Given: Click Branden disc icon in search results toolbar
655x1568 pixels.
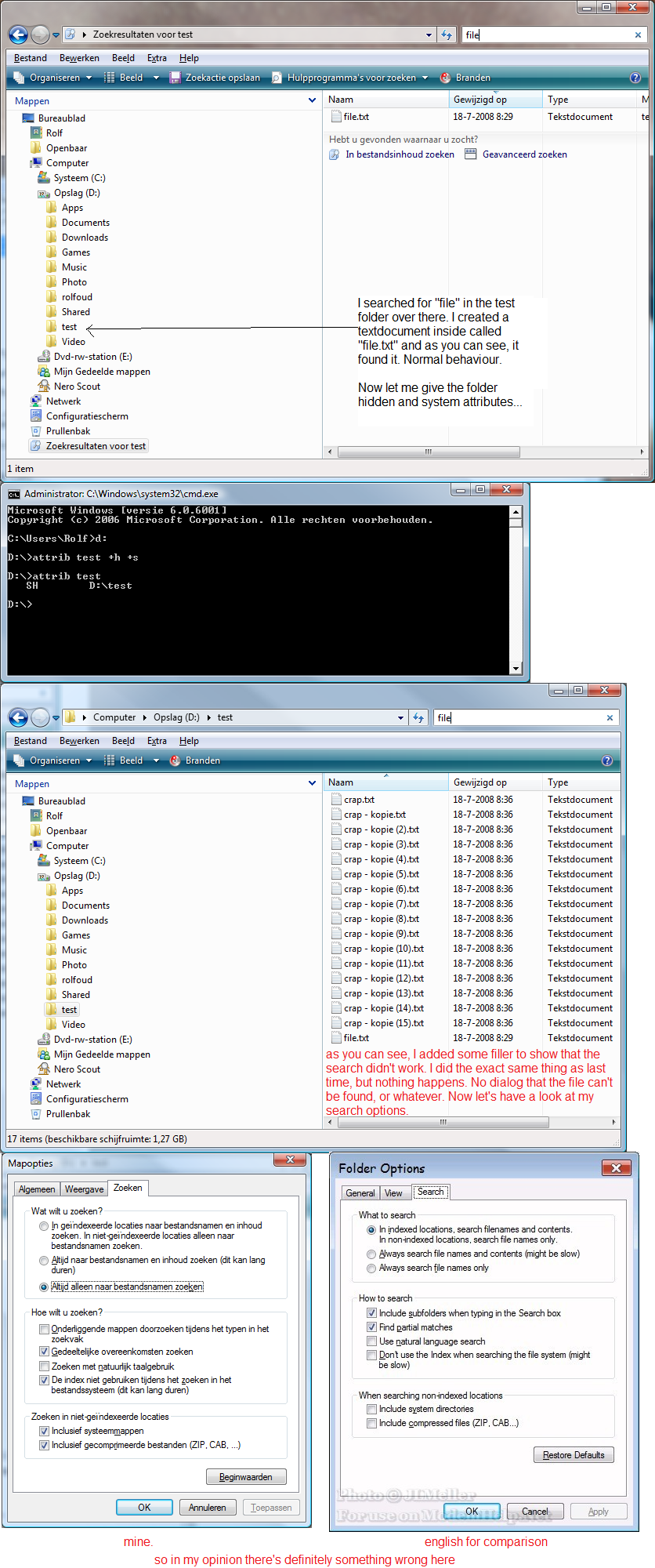Looking at the screenshot, I should tap(445, 78).
